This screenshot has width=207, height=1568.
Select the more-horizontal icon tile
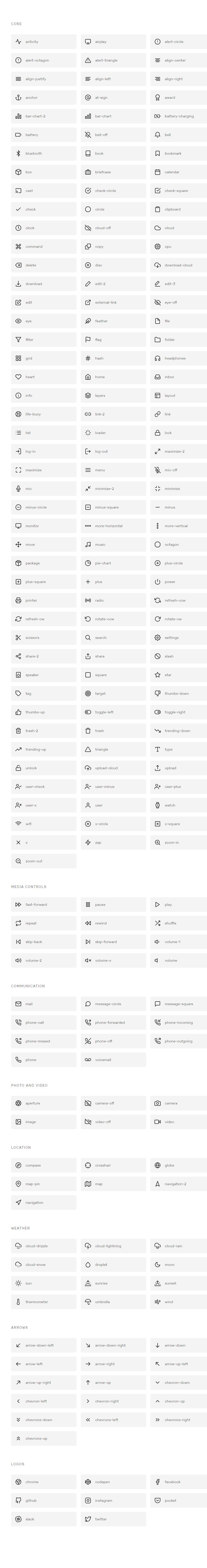pos(113,526)
